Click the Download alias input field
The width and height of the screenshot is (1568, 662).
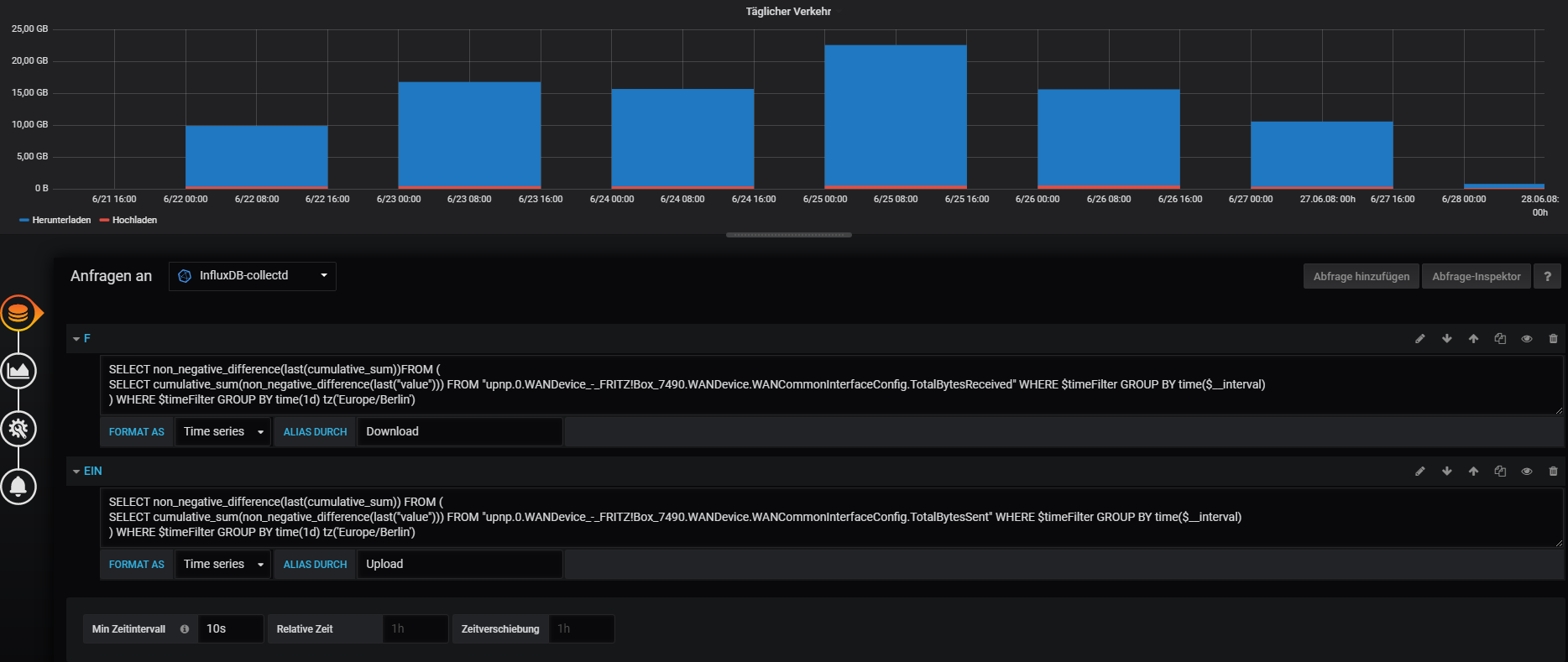click(459, 432)
